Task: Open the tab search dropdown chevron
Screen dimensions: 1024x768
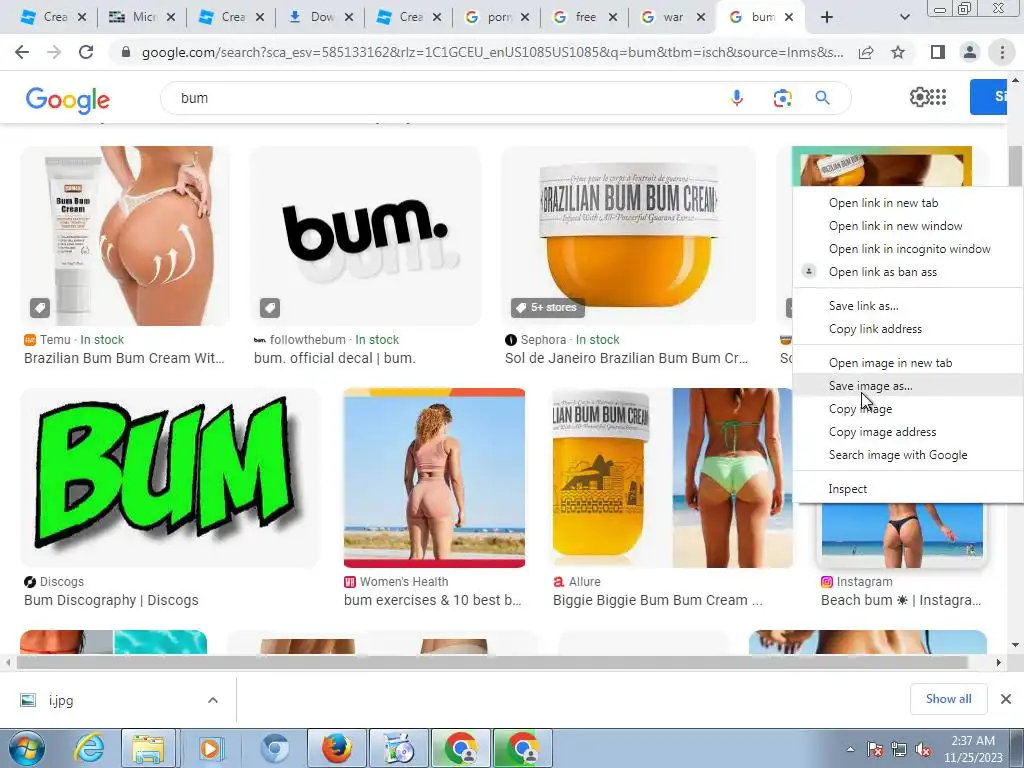Action: click(904, 18)
